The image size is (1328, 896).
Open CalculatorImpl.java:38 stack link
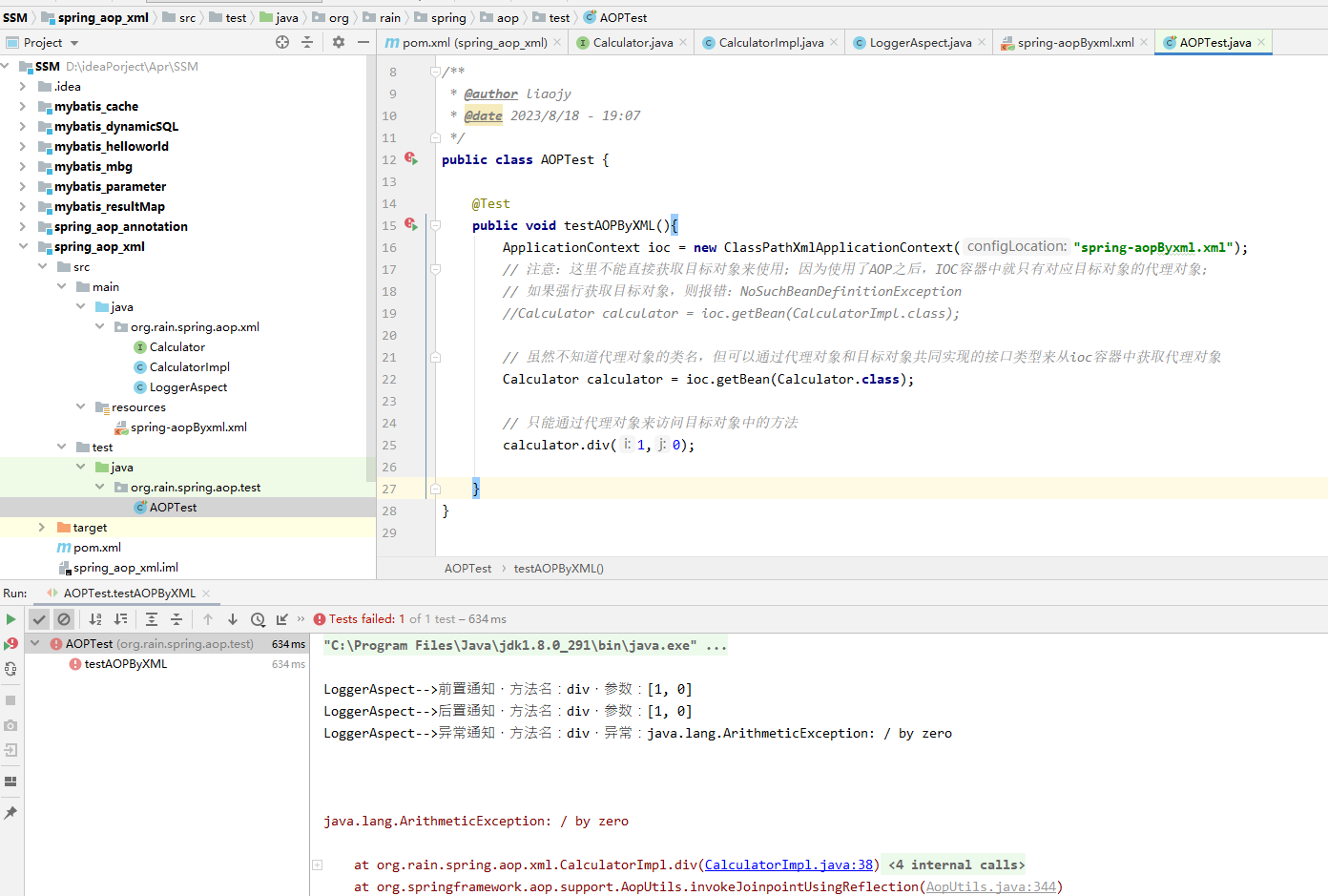[789, 865]
